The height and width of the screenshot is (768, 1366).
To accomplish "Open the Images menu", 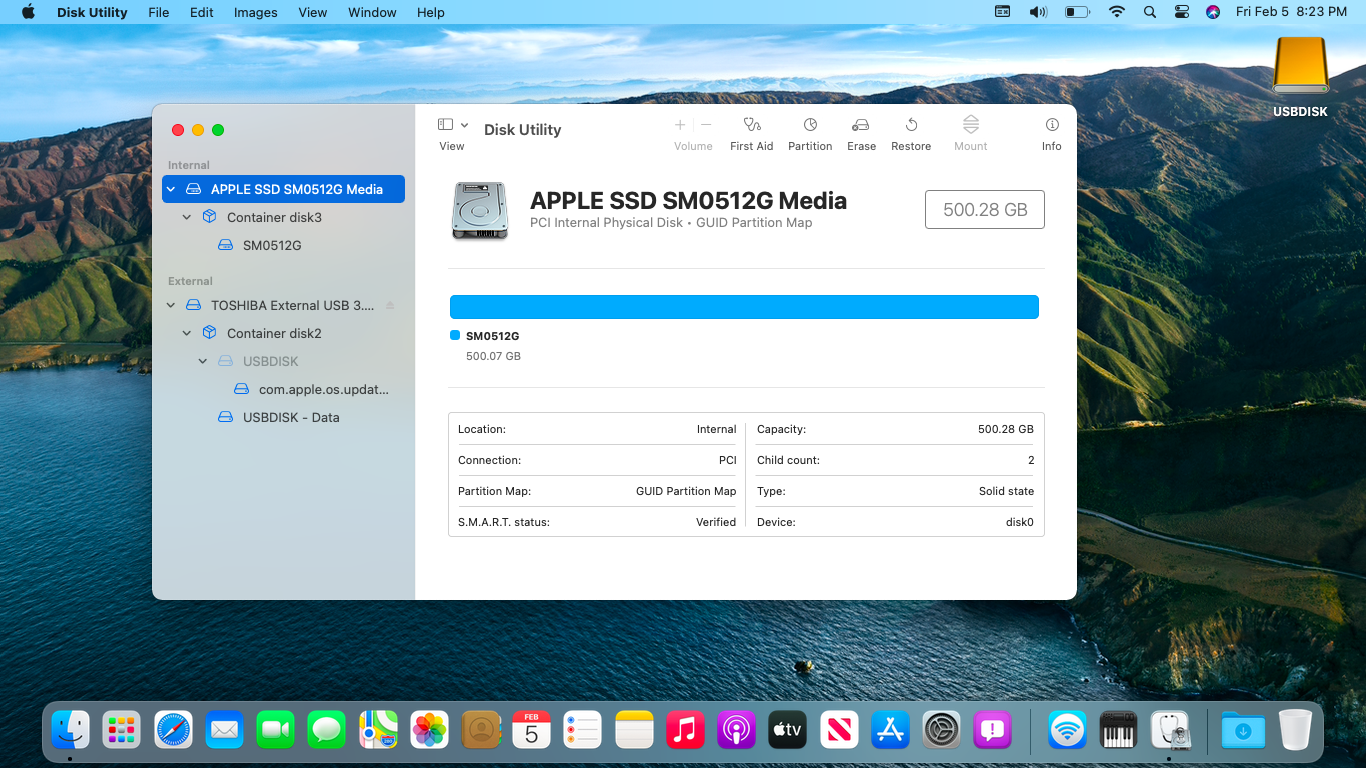I will pos(256,12).
